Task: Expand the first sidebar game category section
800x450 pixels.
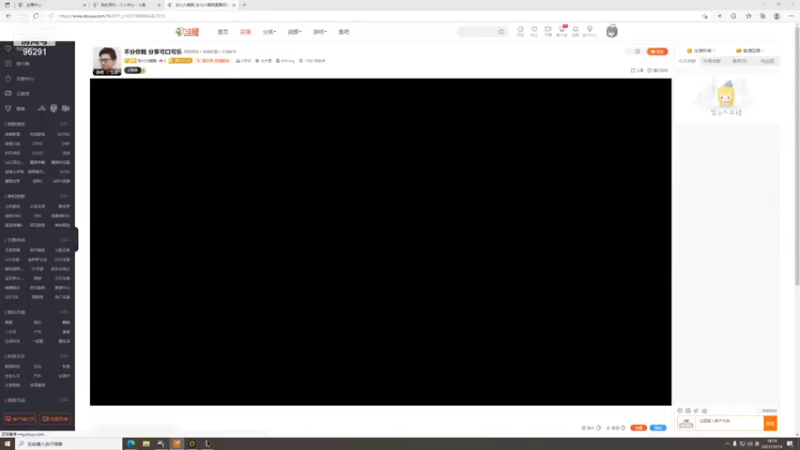Action: click(64, 124)
